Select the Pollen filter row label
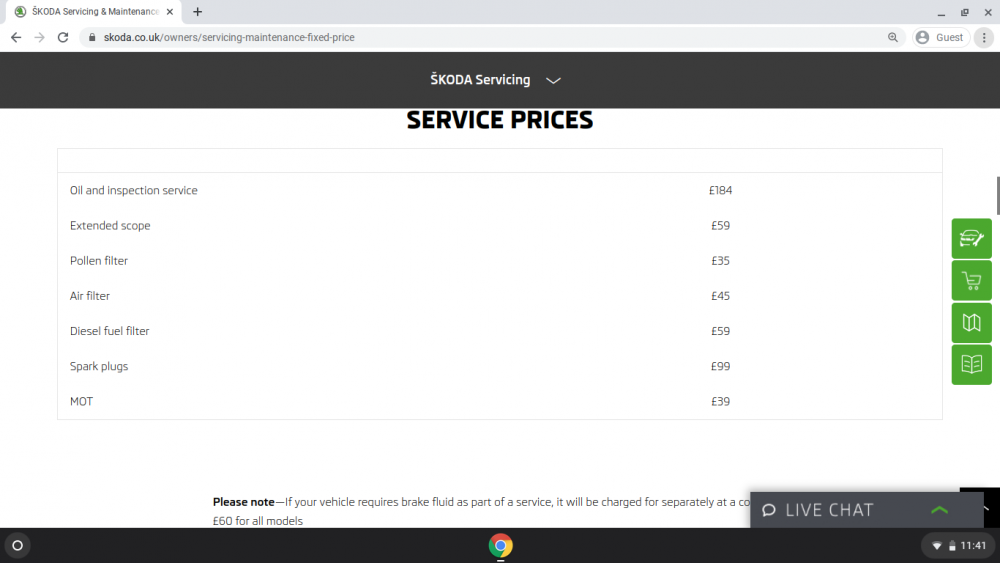Screen dimensions: 1000x563 pos(99,261)
